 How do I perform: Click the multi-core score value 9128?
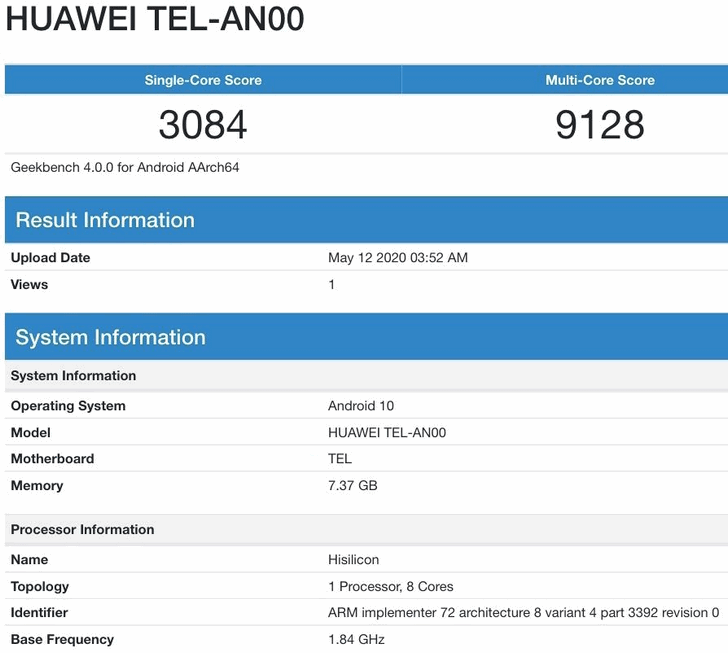point(600,124)
